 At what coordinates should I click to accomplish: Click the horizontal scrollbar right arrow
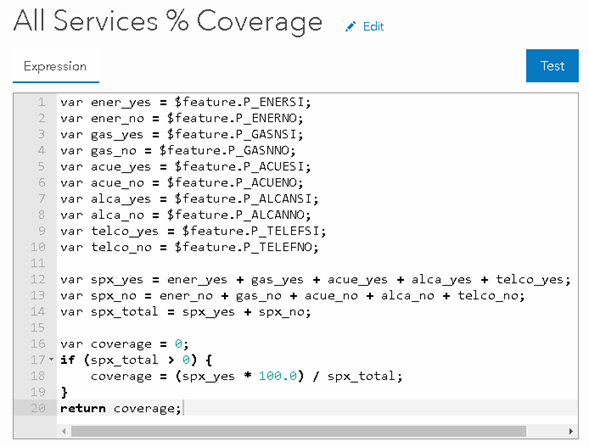click(x=571, y=431)
